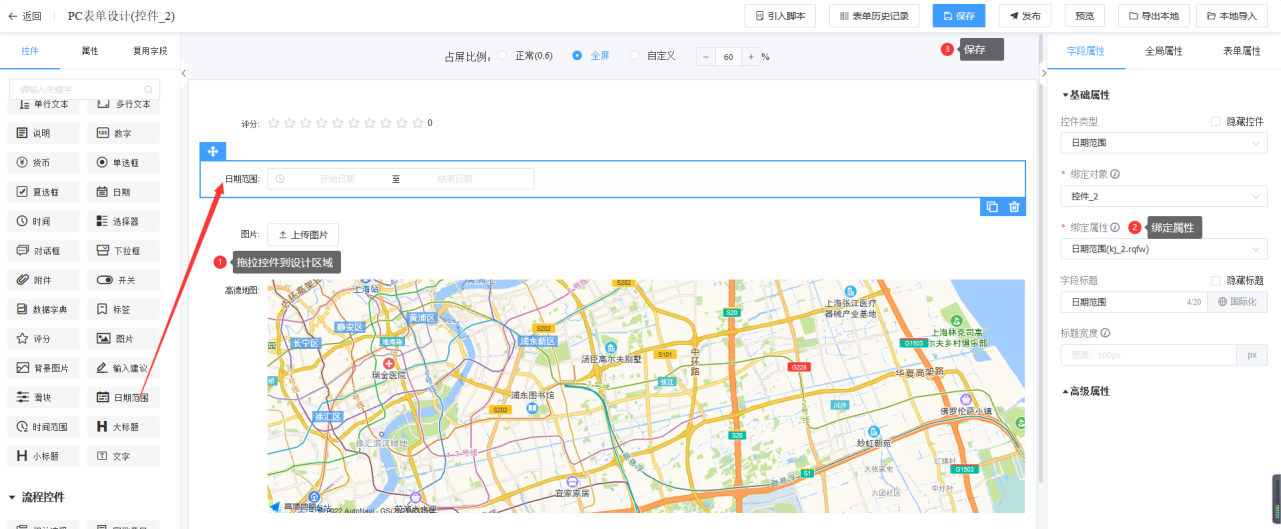1281x529 pixels.
Task: Select the 复选框 control in palette
Action: [x=43, y=192]
